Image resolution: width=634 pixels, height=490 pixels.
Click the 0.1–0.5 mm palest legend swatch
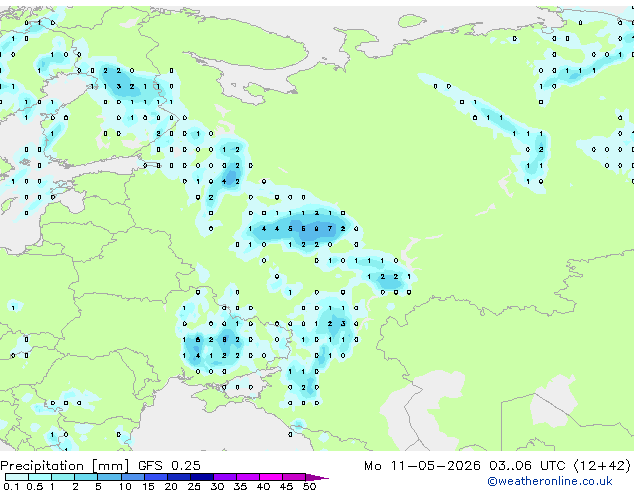[17, 477]
